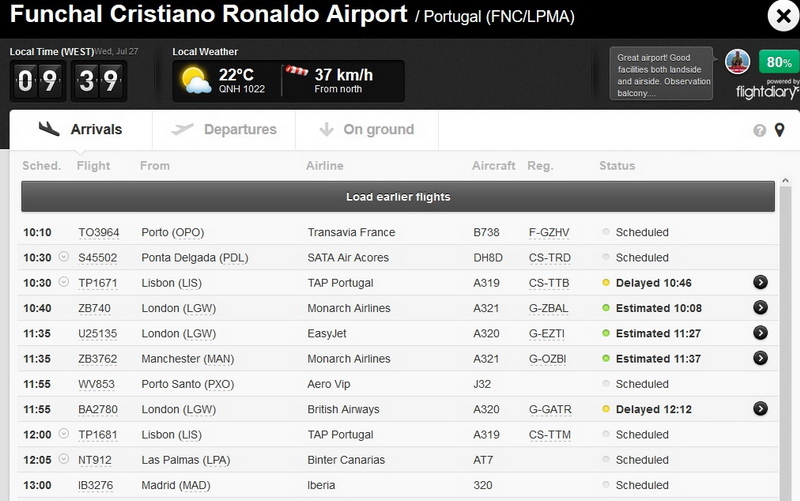
Task: Click the map pin location icon
Action: pos(780,130)
